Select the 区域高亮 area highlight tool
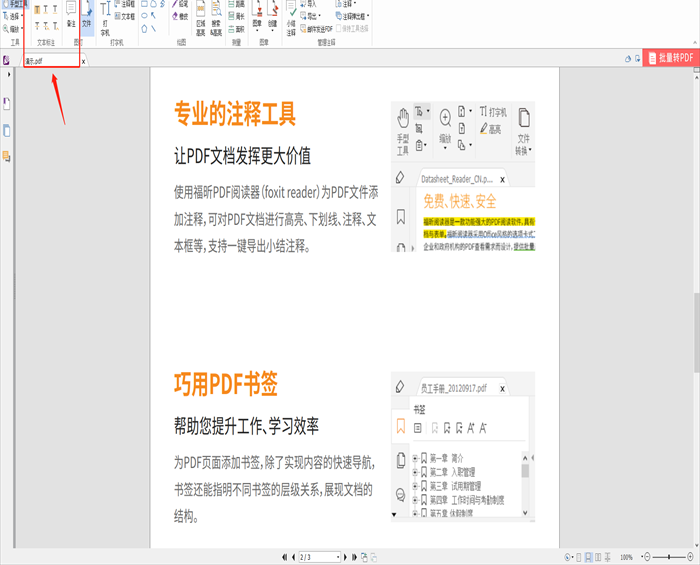Viewport: 700px width, 565px height. click(x=201, y=19)
